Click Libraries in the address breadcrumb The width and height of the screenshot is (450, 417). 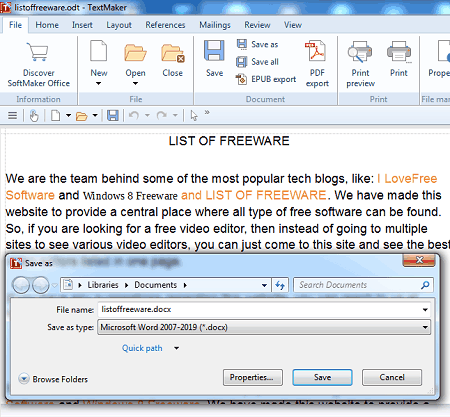[103, 285]
